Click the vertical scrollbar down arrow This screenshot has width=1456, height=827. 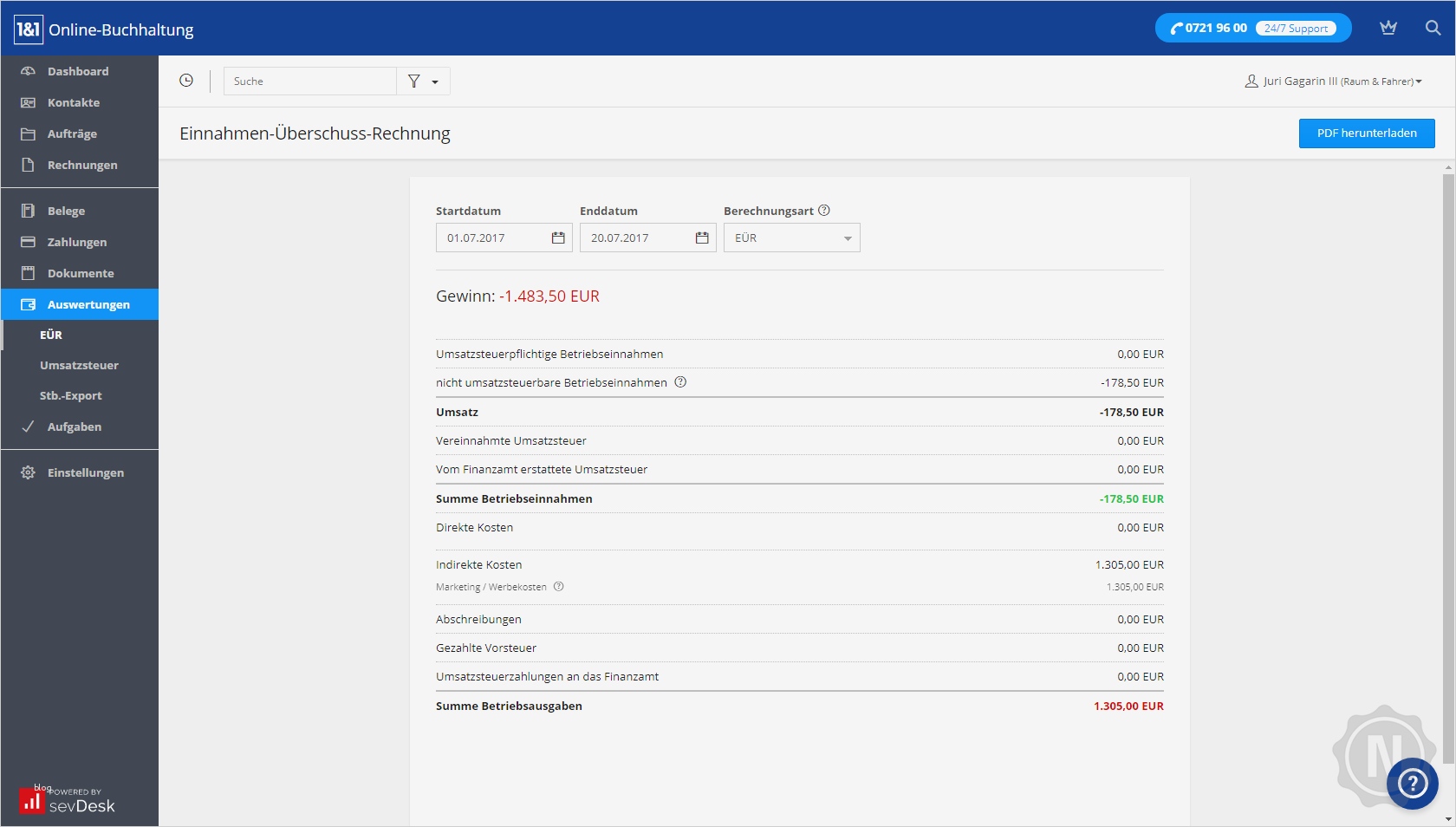click(1448, 818)
